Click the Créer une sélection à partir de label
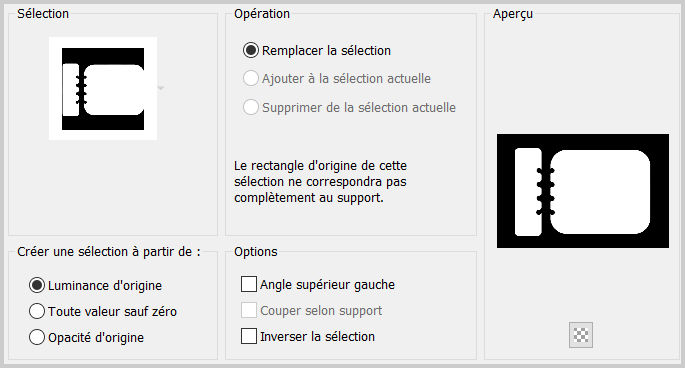This screenshot has height=368, width=685. [109, 252]
